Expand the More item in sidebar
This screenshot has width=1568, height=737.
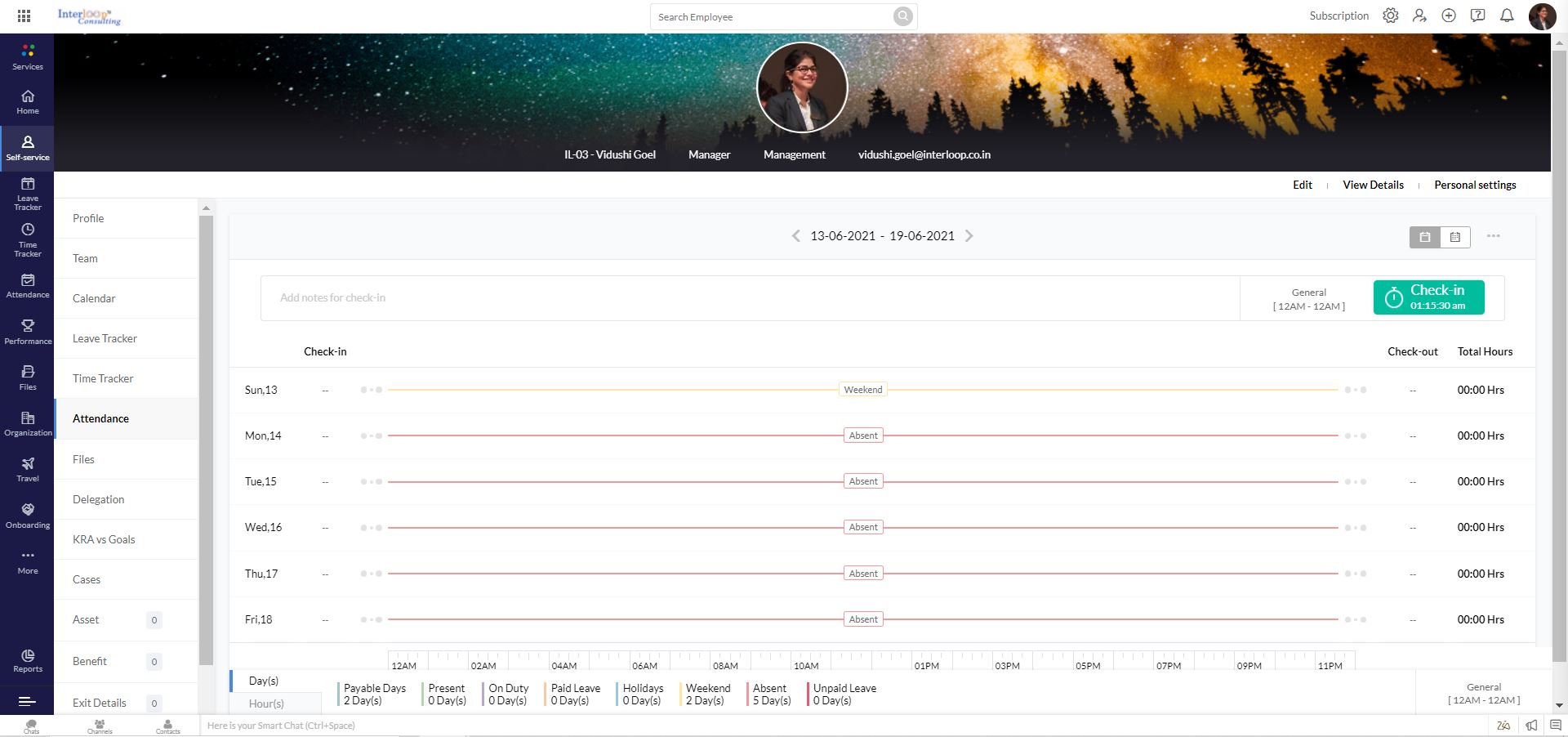28,561
